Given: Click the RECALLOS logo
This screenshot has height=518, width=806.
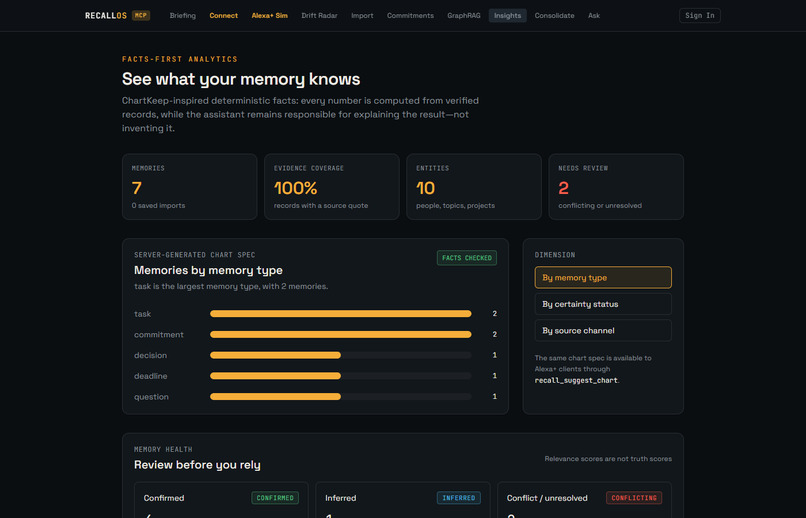Looking at the screenshot, I should [106, 15].
